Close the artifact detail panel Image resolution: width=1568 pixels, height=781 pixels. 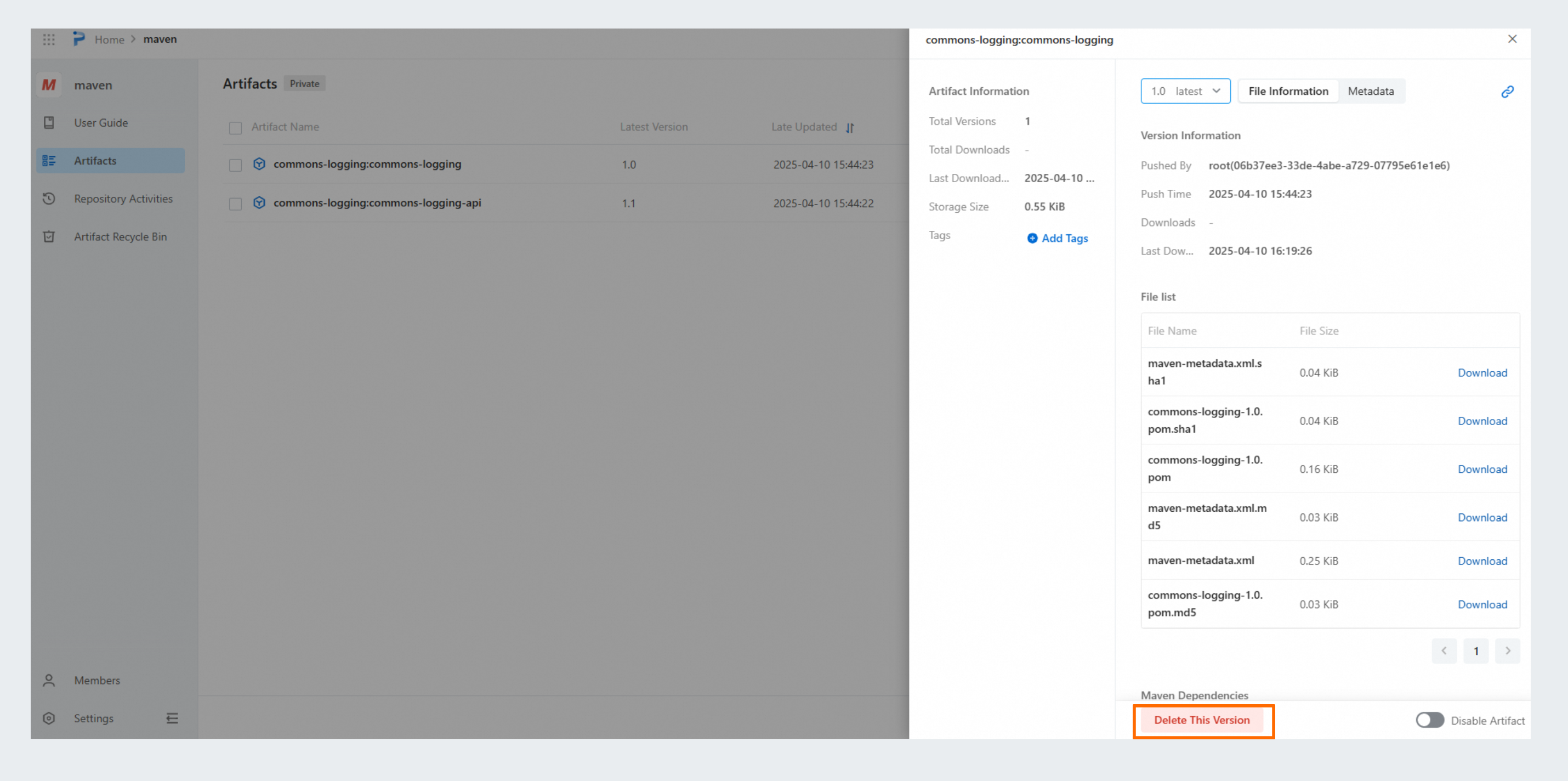click(x=1512, y=39)
